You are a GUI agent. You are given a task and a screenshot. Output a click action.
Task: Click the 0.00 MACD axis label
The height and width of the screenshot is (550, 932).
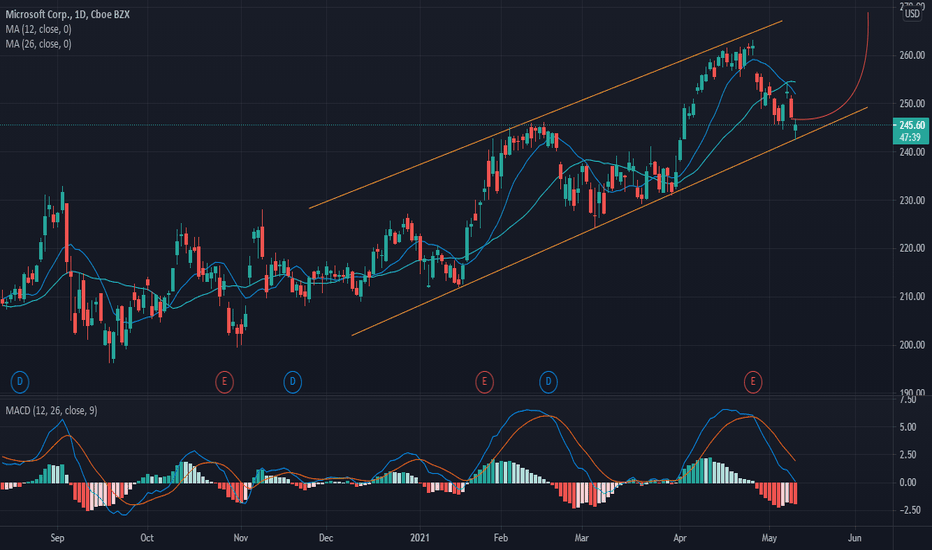pyautogui.click(x=908, y=482)
